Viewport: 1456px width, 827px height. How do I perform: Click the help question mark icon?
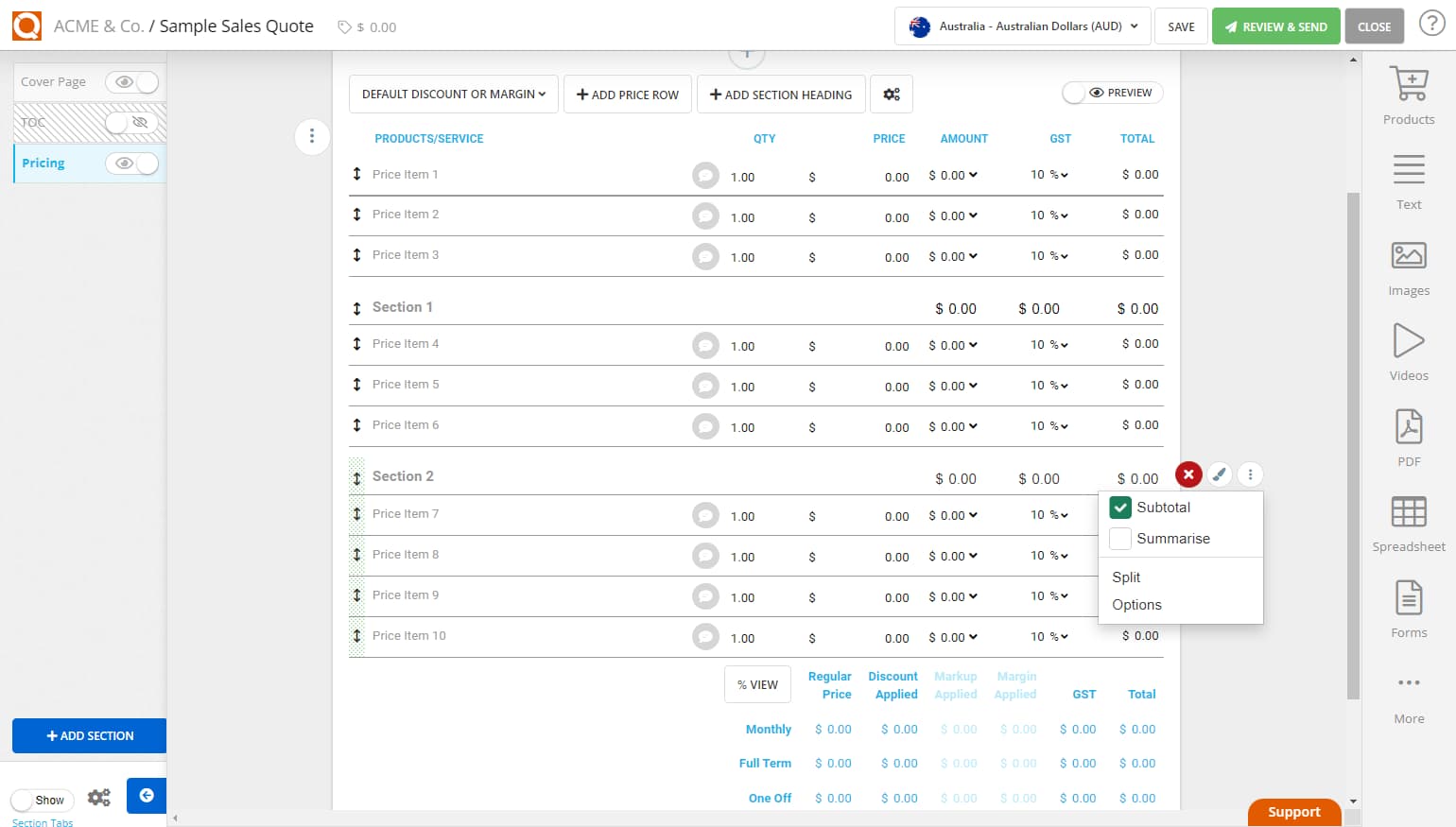[1432, 23]
